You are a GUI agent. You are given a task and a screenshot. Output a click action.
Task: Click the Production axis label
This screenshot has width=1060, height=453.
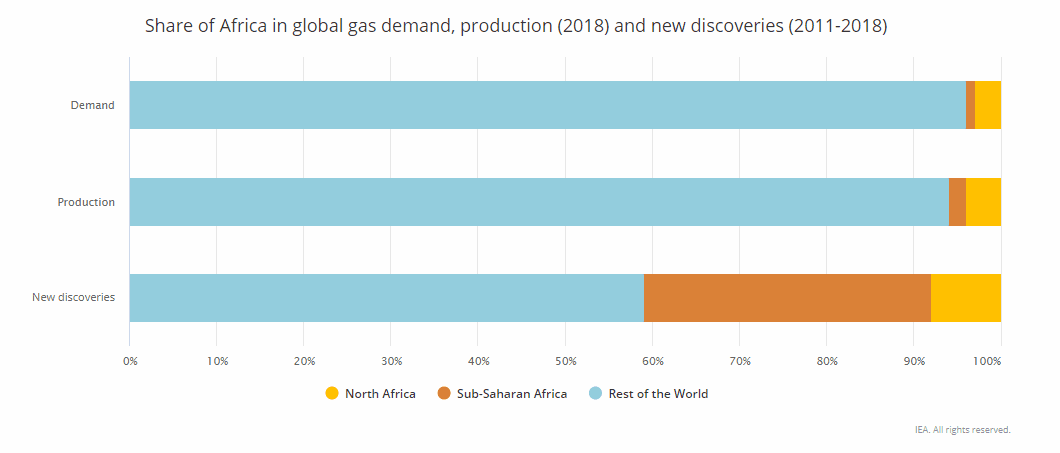pos(86,202)
